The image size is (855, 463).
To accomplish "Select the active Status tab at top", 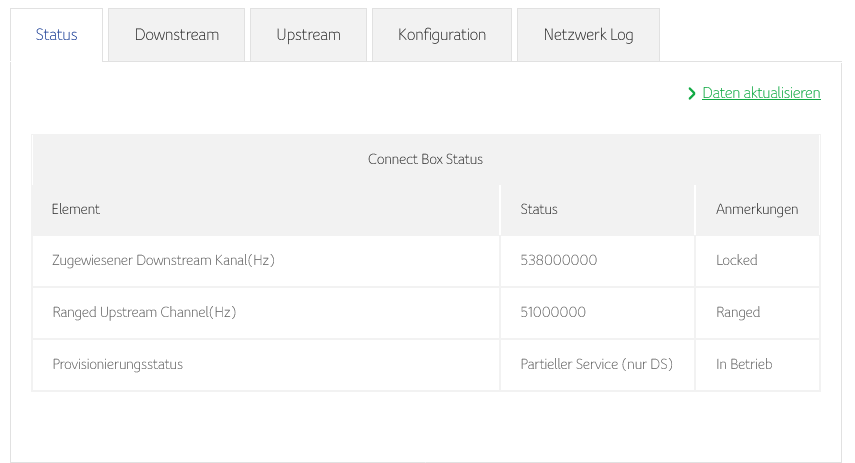I will click(x=56, y=35).
